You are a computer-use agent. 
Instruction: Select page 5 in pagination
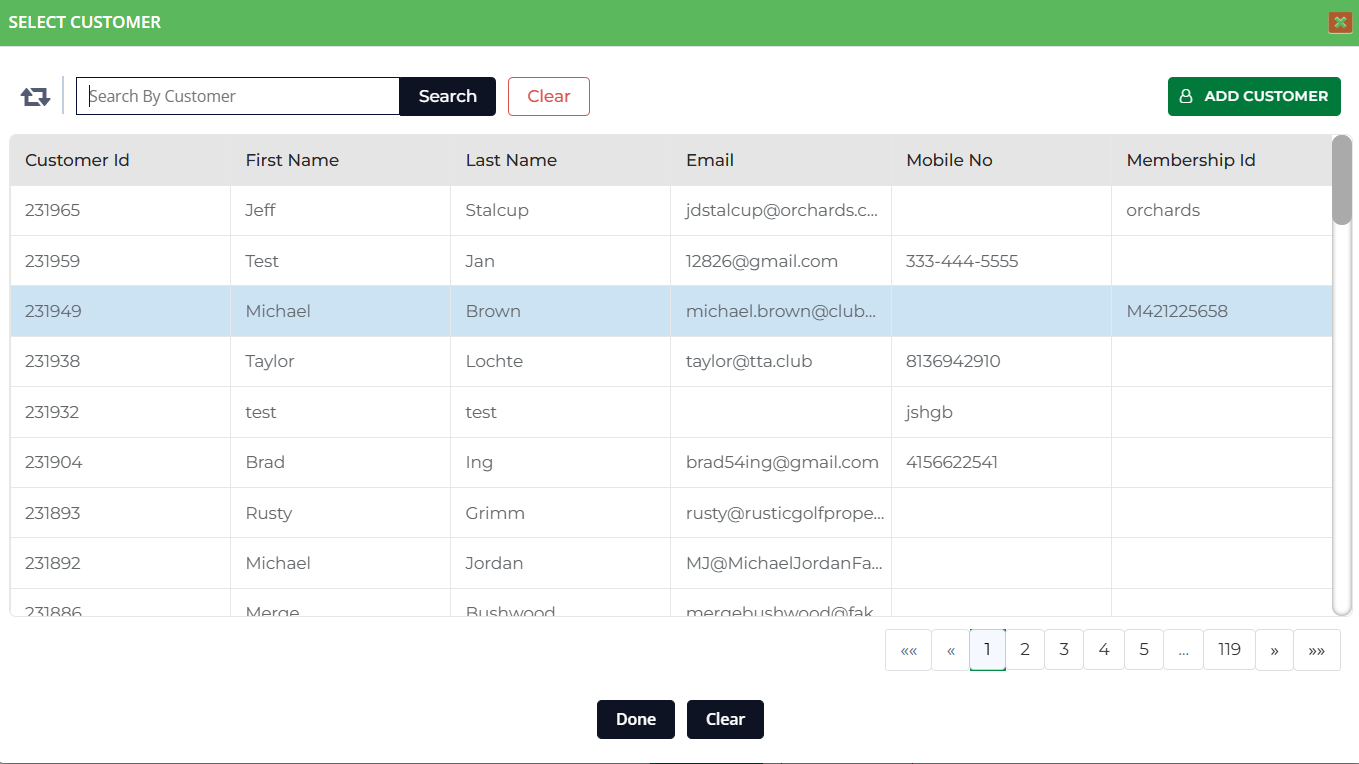tap(1143, 650)
